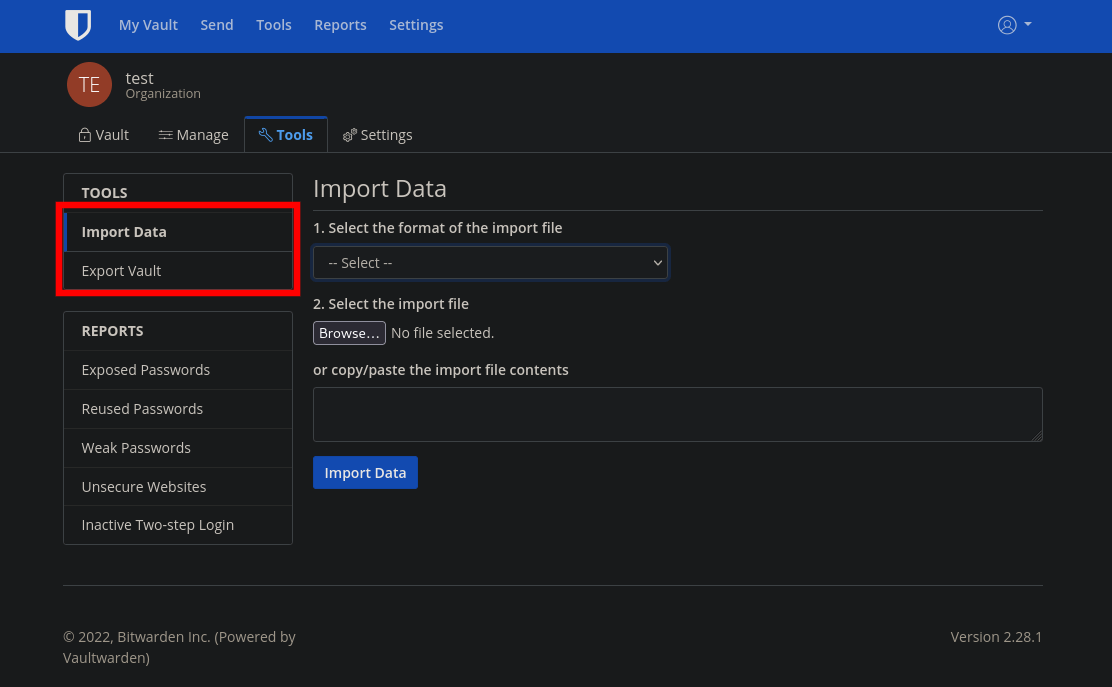
Task: Click the account menu caret arrow
Action: (1028, 24)
